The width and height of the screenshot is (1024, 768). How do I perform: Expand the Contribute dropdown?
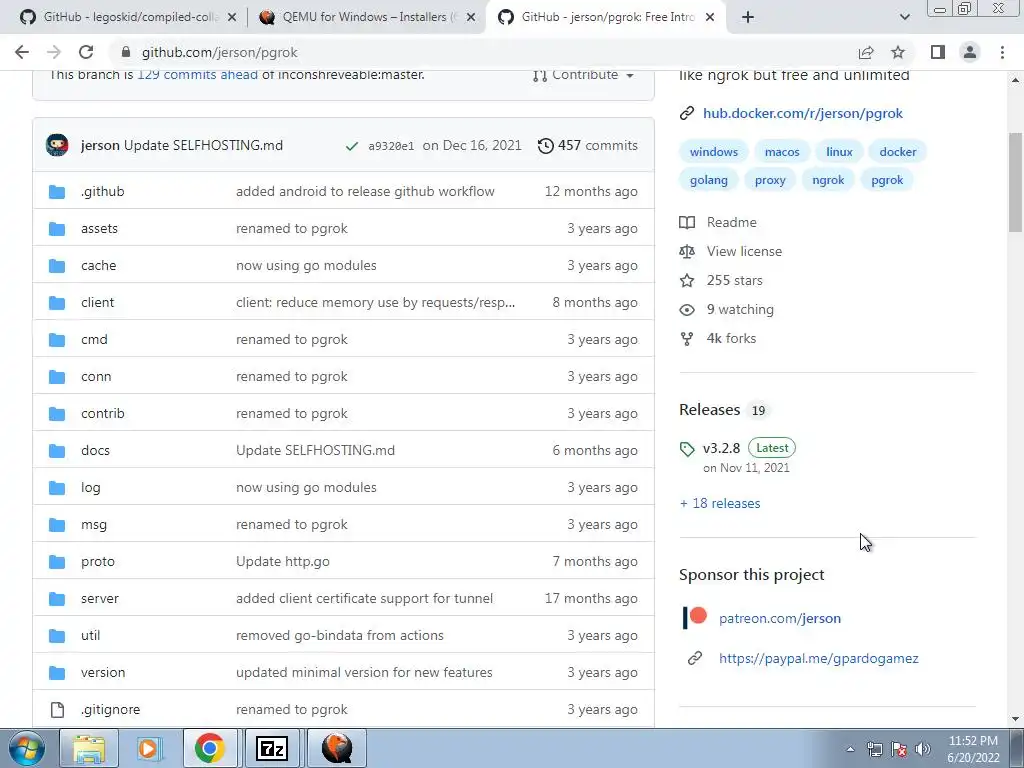pyautogui.click(x=583, y=75)
